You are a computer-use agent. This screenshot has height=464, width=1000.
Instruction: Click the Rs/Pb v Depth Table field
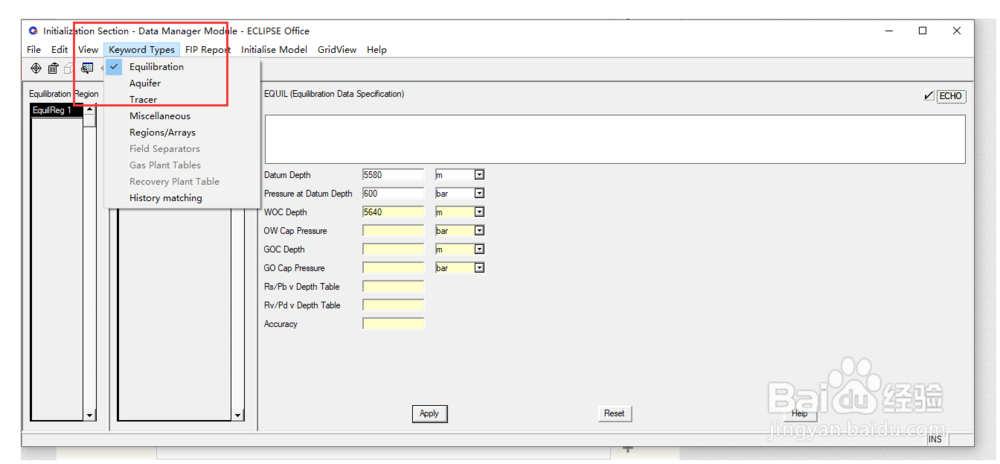click(x=393, y=286)
